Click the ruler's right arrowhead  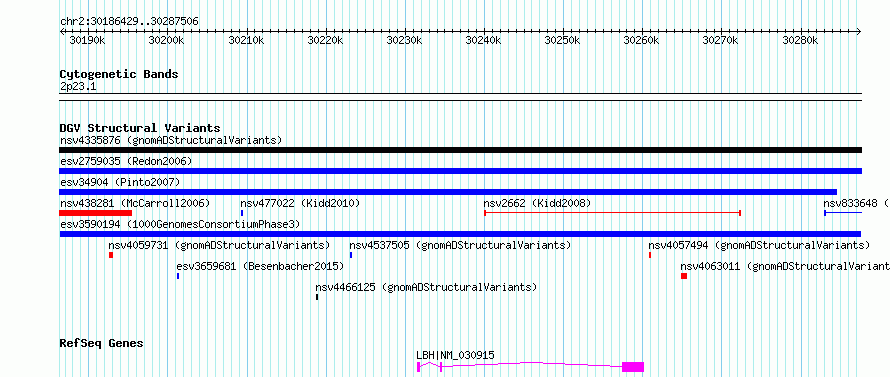click(859, 31)
